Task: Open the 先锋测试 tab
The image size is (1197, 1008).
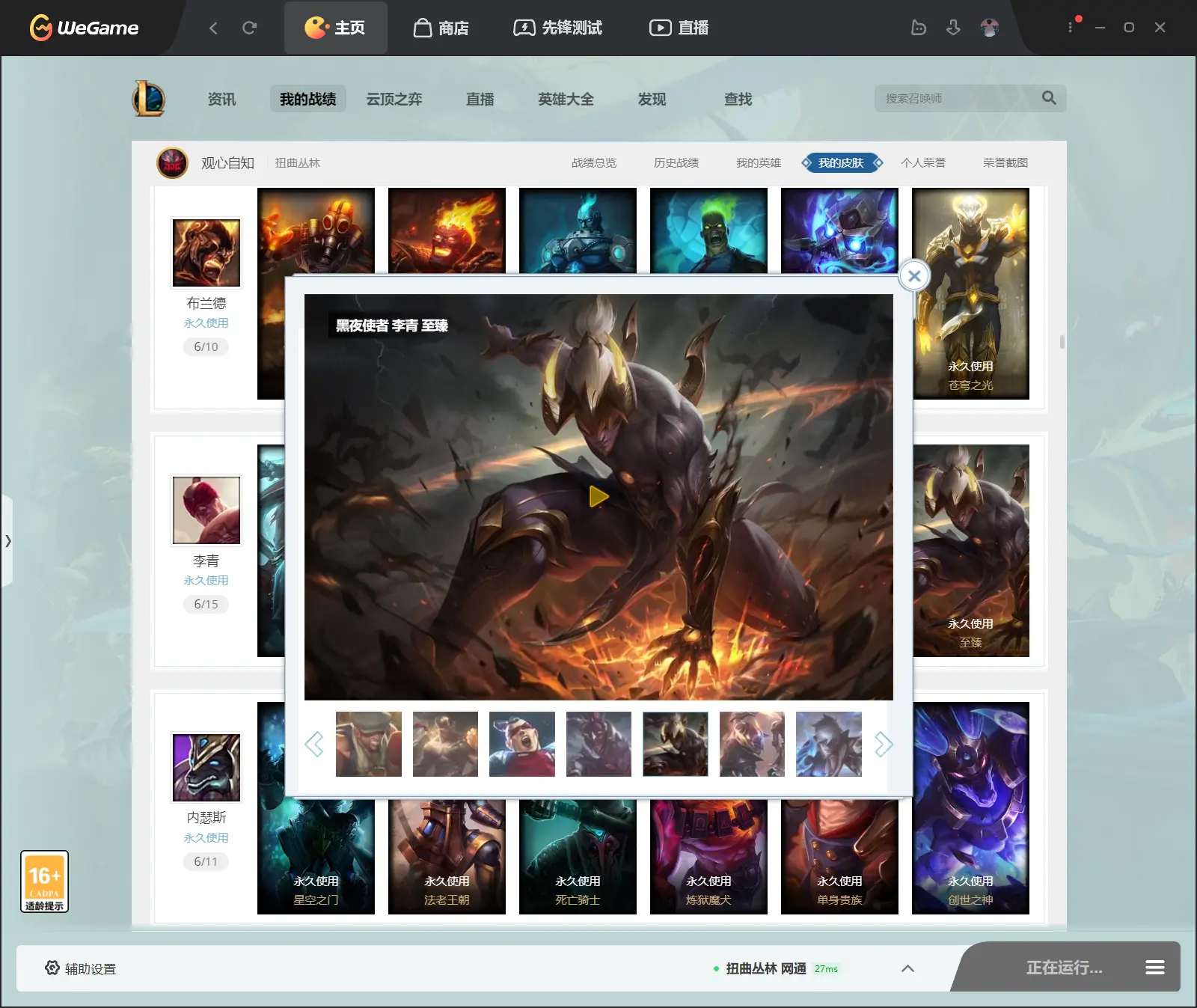Action: pos(557,28)
